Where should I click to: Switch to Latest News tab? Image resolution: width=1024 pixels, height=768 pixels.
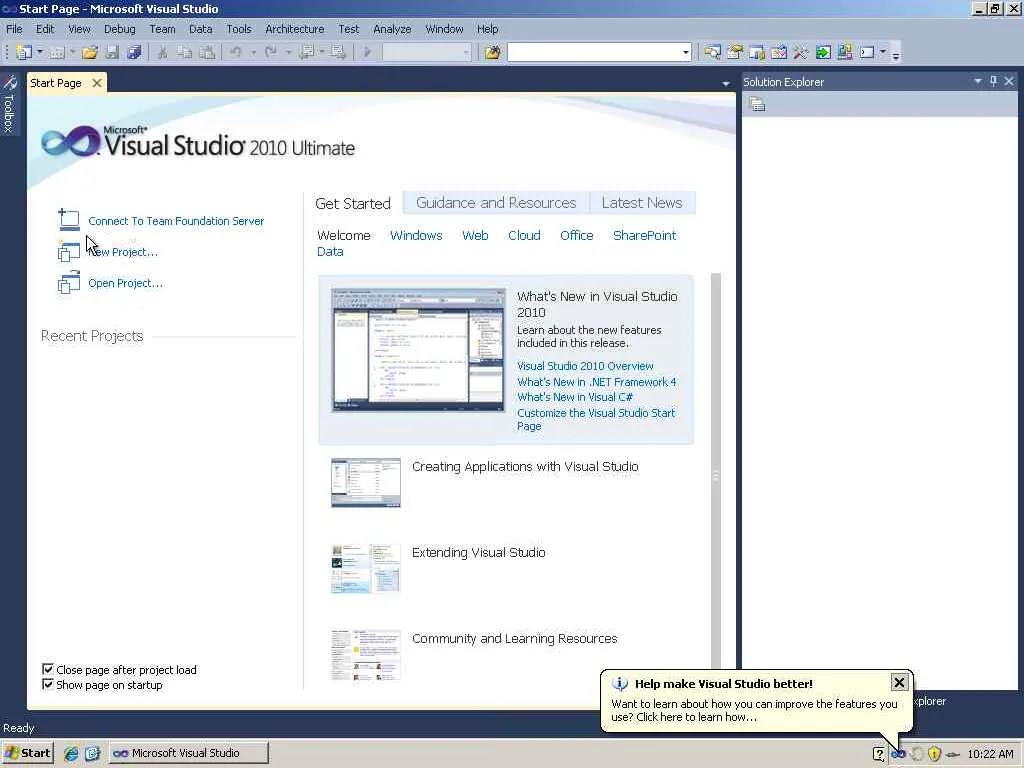pos(642,202)
